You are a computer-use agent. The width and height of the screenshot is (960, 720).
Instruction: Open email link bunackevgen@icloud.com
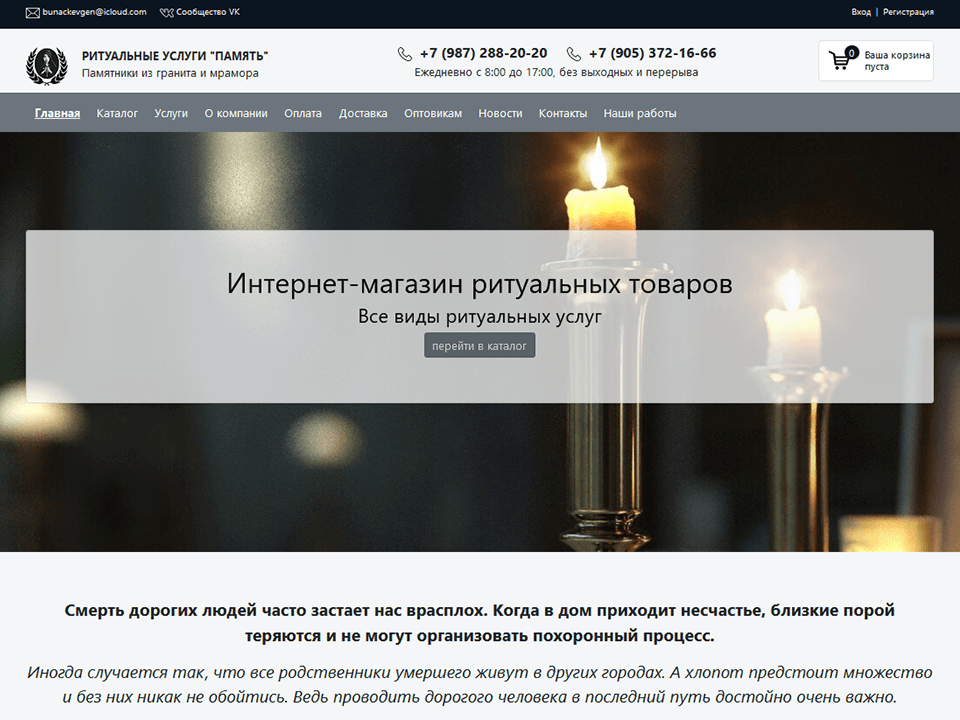tap(94, 12)
